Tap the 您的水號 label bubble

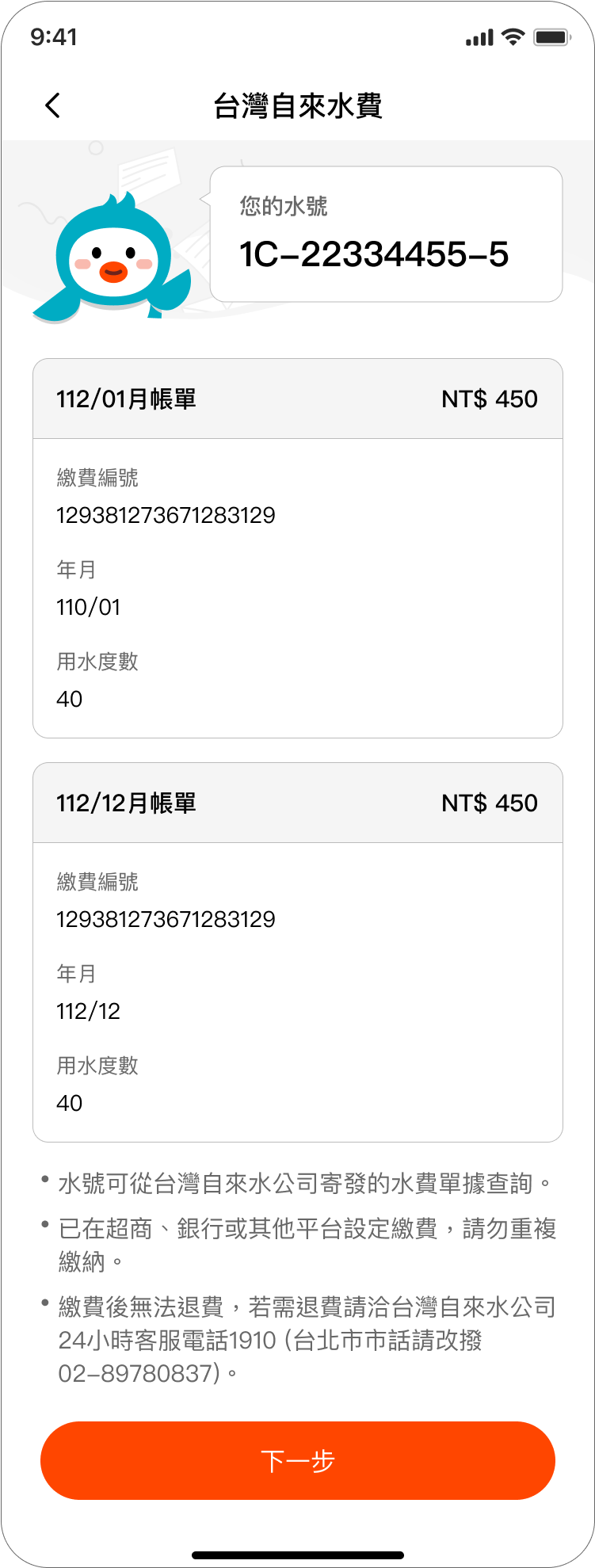click(x=386, y=234)
